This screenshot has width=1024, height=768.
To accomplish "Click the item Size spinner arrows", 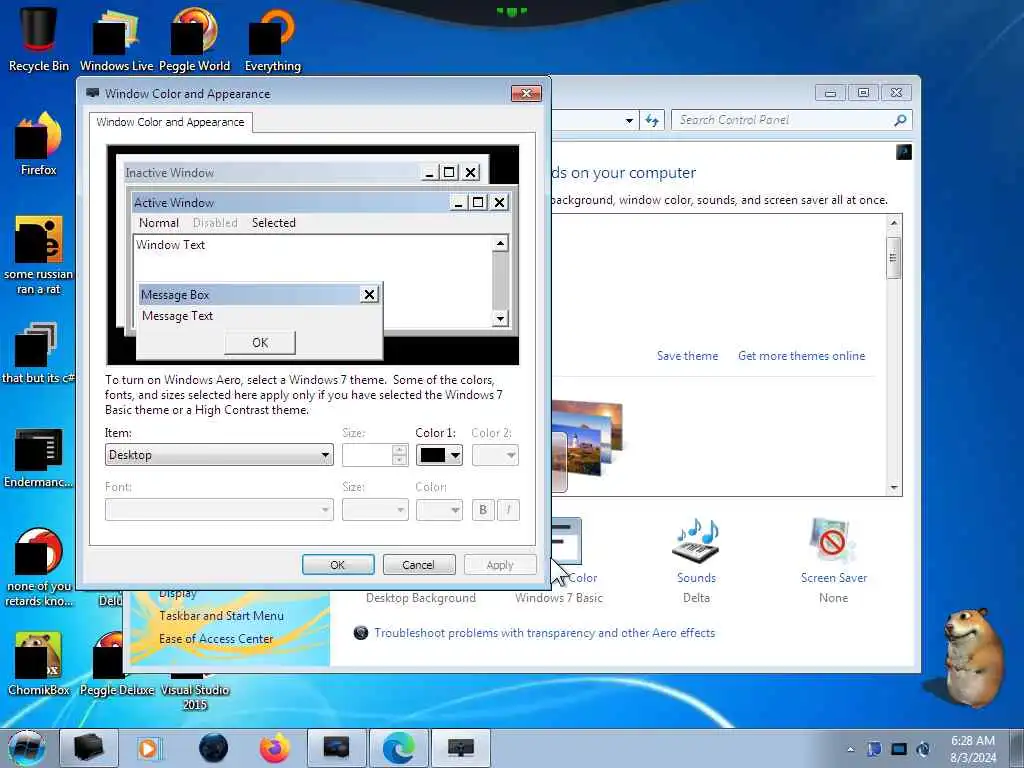I will (x=400, y=455).
